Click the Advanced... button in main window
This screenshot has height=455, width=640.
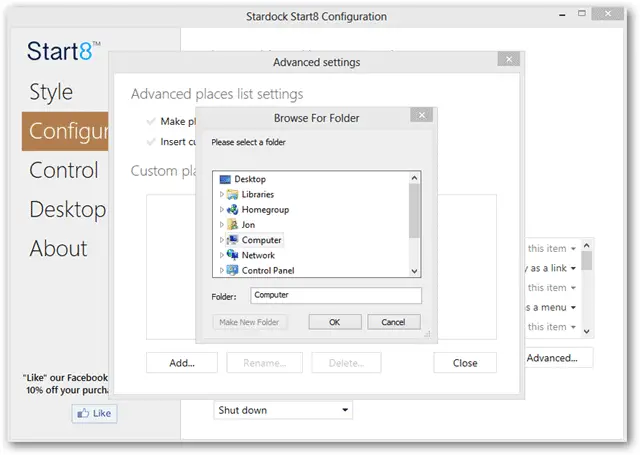pyautogui.click(x=558, y=358)
